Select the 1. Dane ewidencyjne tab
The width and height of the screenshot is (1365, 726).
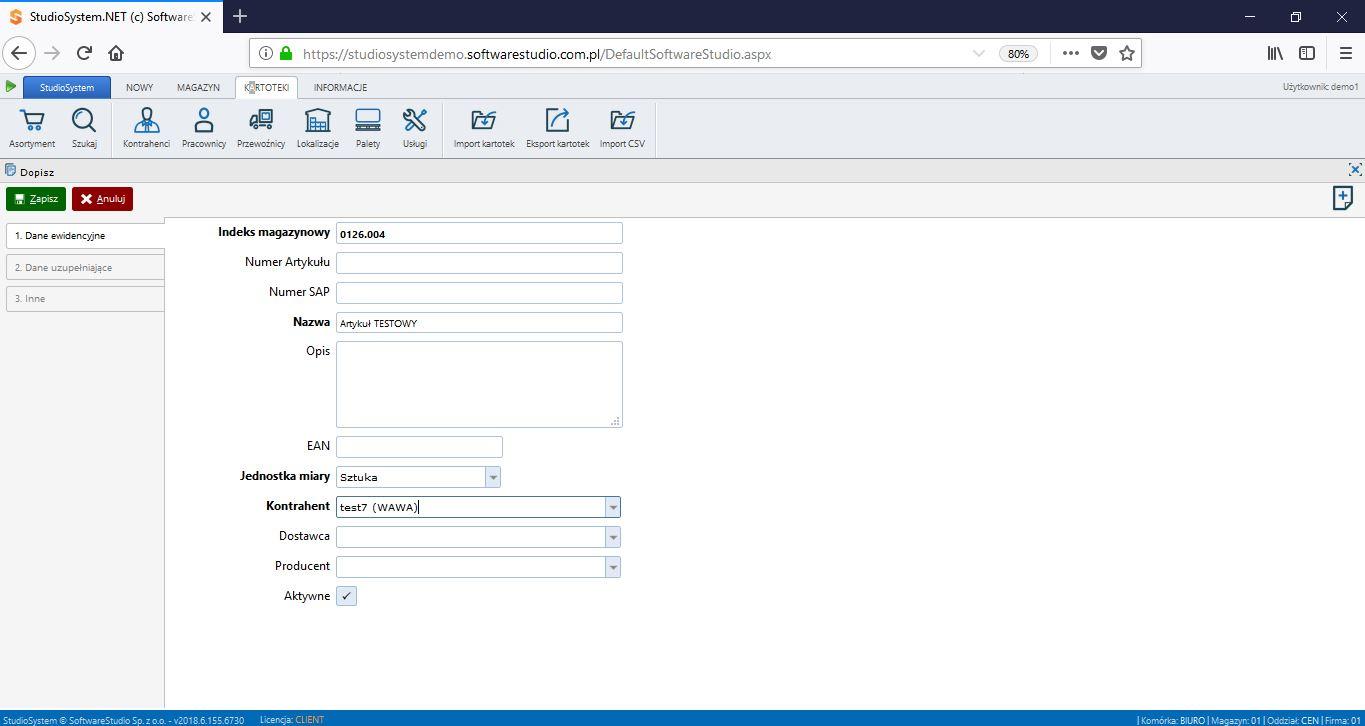(85, 236)
